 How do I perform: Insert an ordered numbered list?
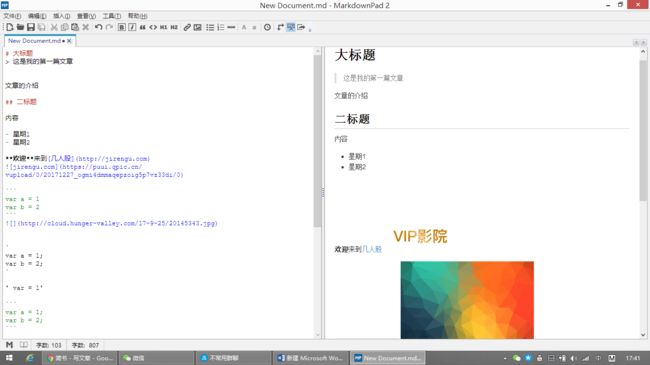(x=221, y=27)
